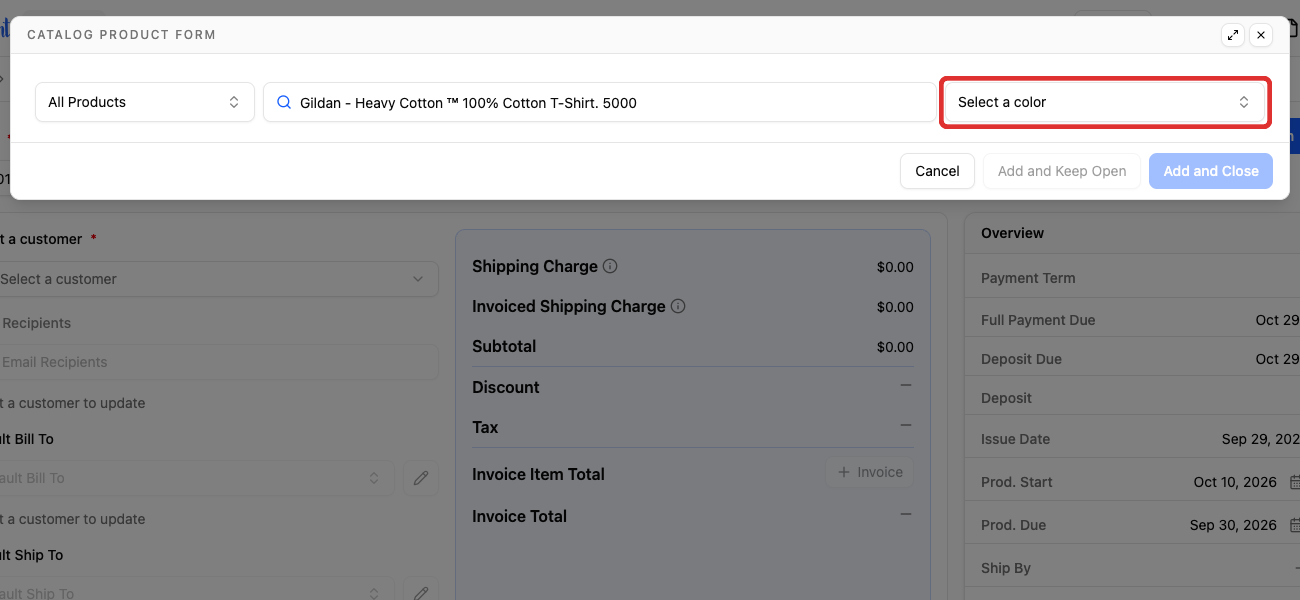Click the + Invoice button

(869, 472)
